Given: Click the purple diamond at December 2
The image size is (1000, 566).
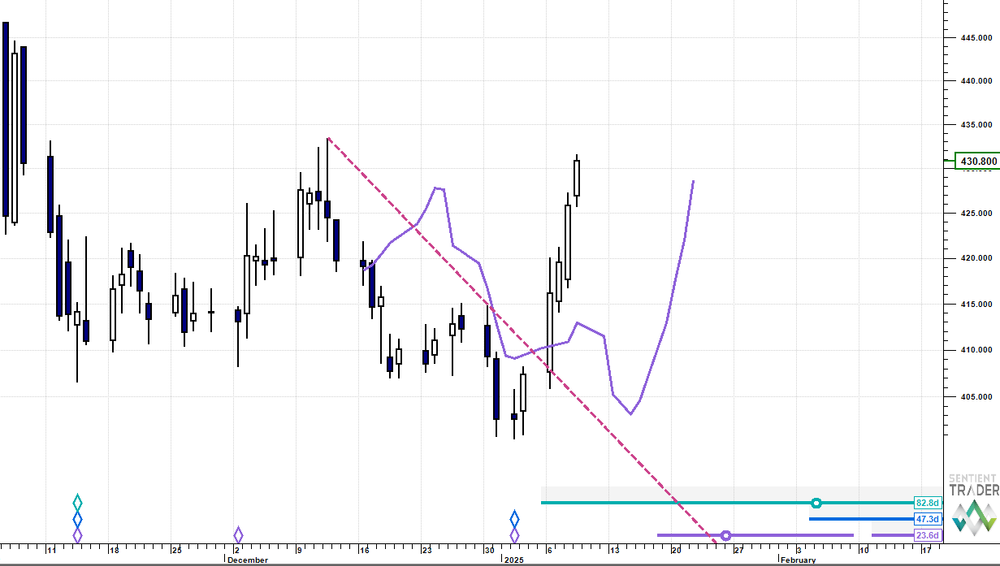Looking at the screenshot, I should point(238,535).
